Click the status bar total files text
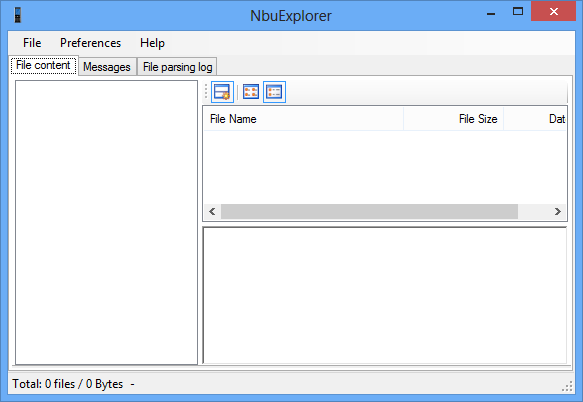Image resolution: width=583 pixels, height=402 pixels. [x=68, y=384]
